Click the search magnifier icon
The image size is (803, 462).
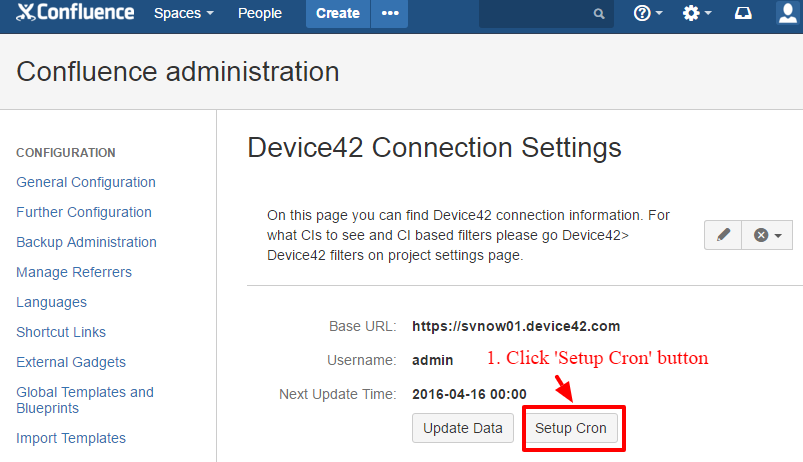pos(599,14)
